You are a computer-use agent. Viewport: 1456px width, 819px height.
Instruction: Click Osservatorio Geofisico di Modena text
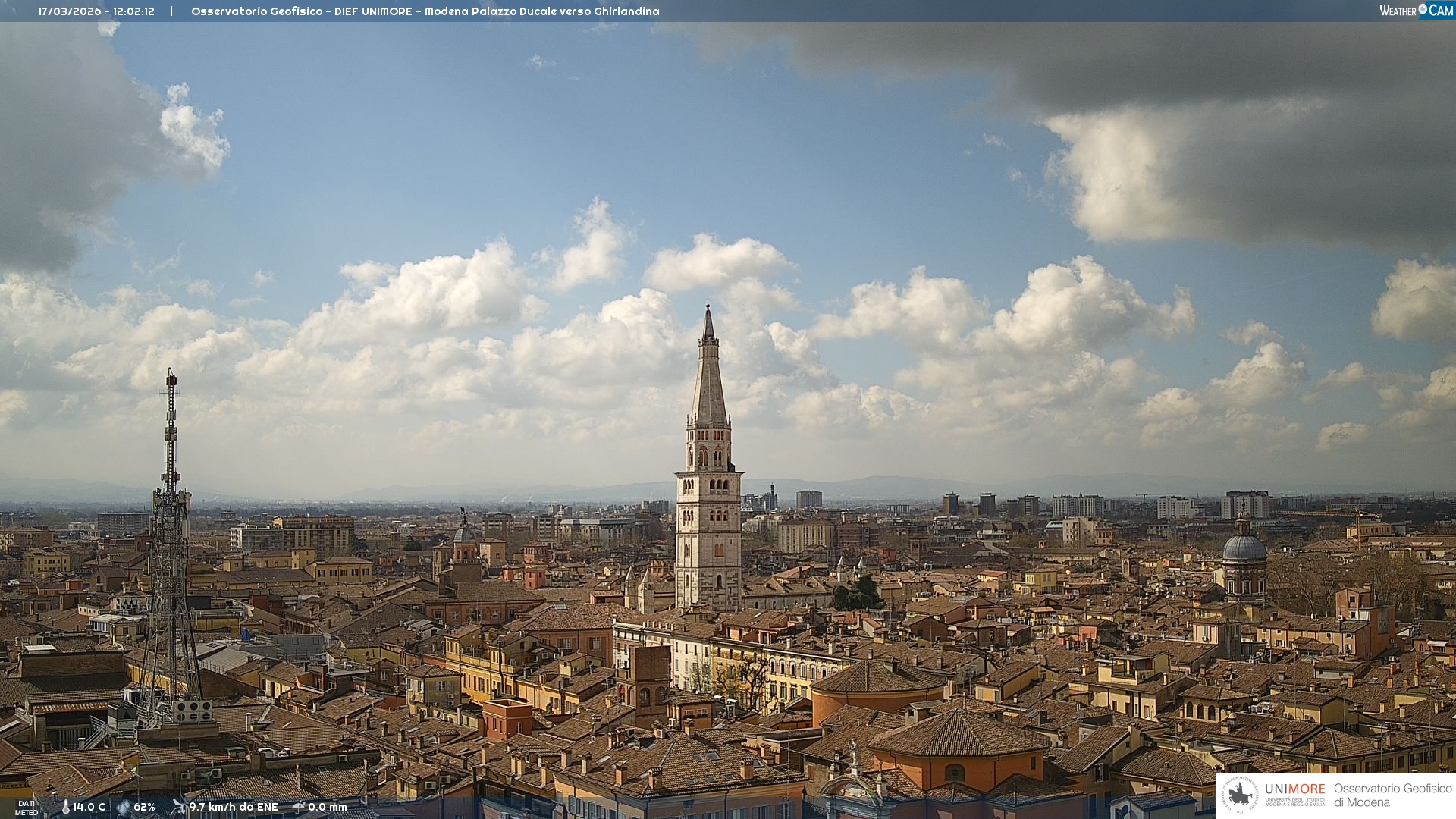[x=1392, y=795]
